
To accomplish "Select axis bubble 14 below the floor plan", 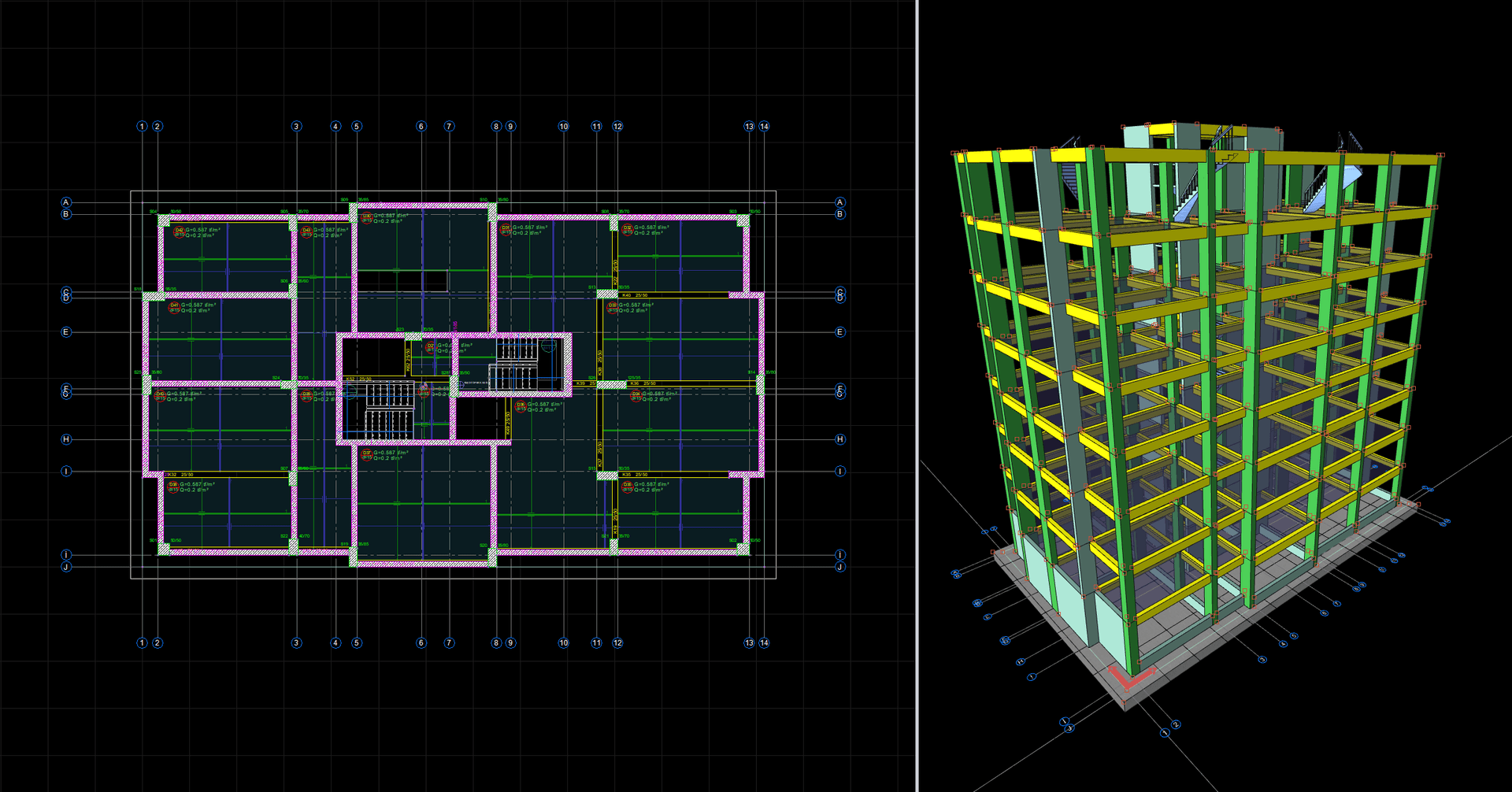I will (764, 642).
